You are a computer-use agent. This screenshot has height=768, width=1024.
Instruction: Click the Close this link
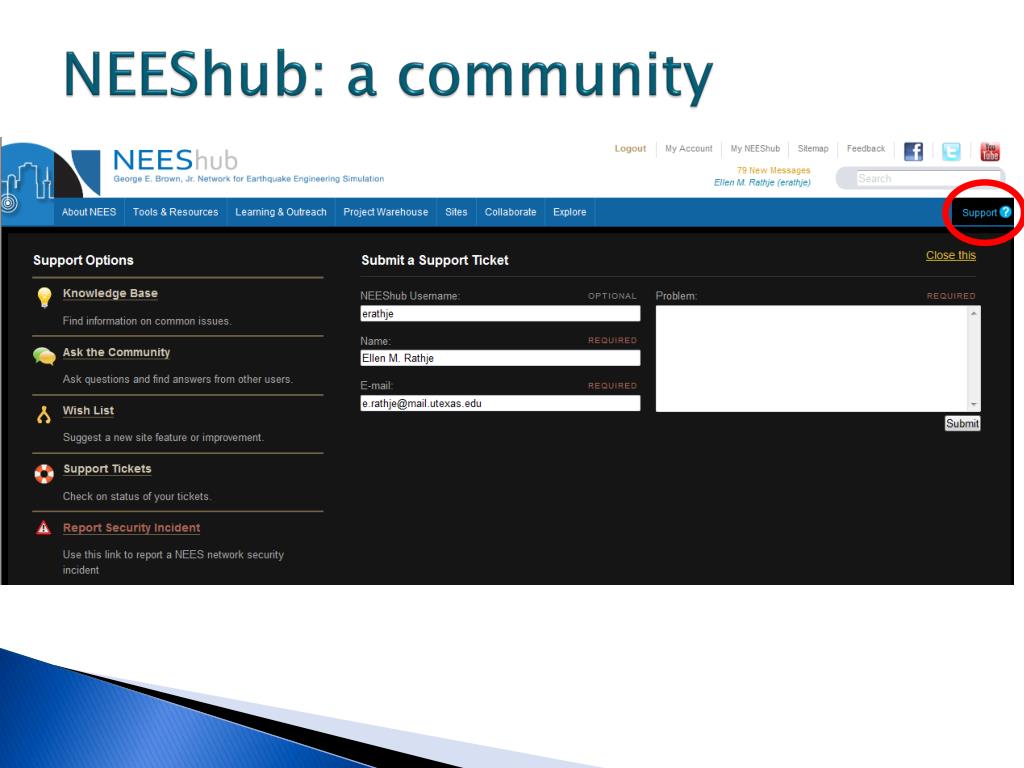click(x=951, y=255)
